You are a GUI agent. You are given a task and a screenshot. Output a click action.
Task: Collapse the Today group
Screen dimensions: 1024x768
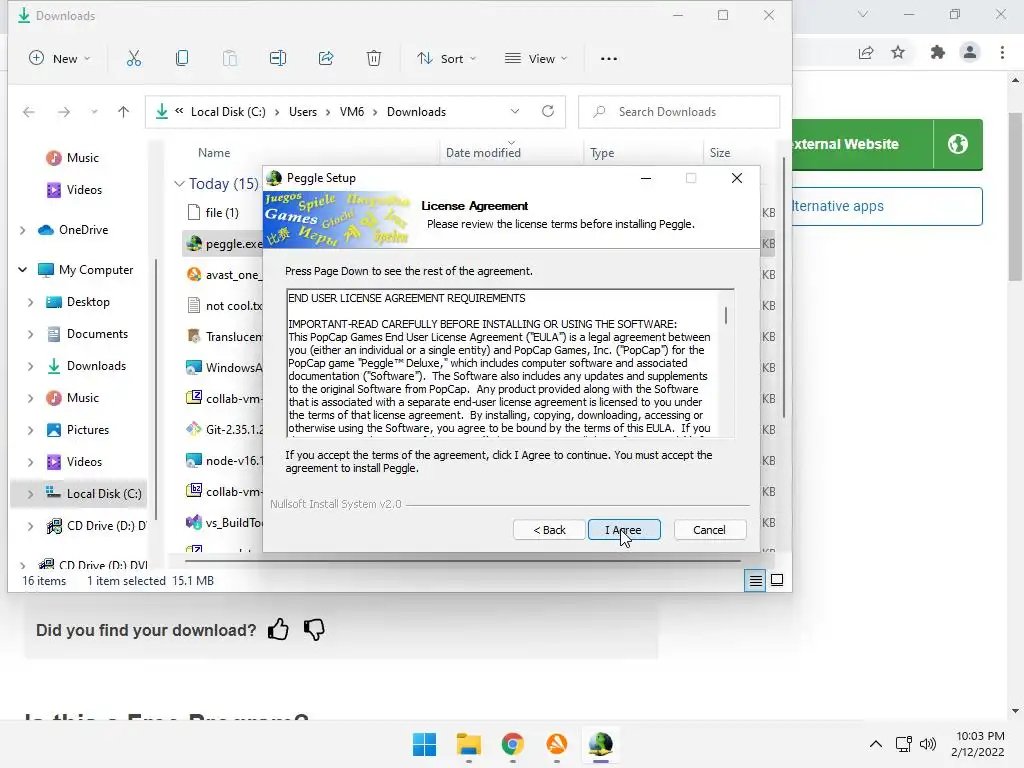point(179,184)
